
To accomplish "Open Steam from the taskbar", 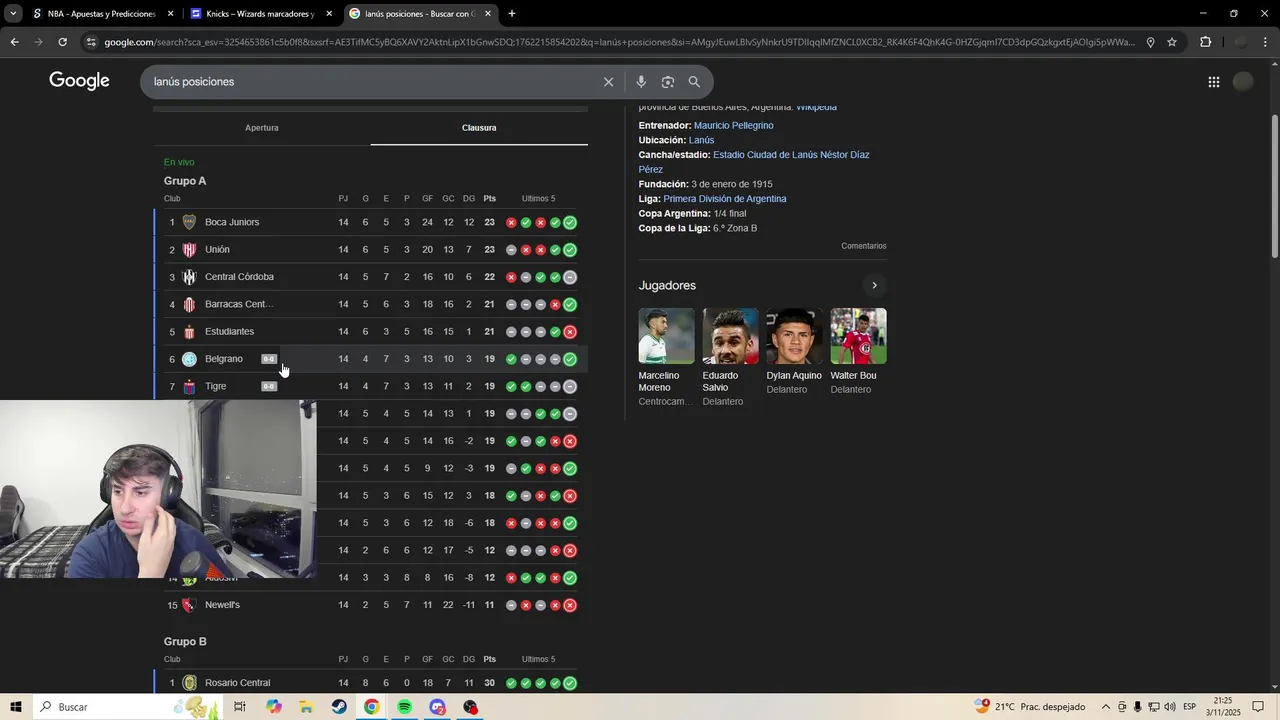I will (x=339, y=707).
